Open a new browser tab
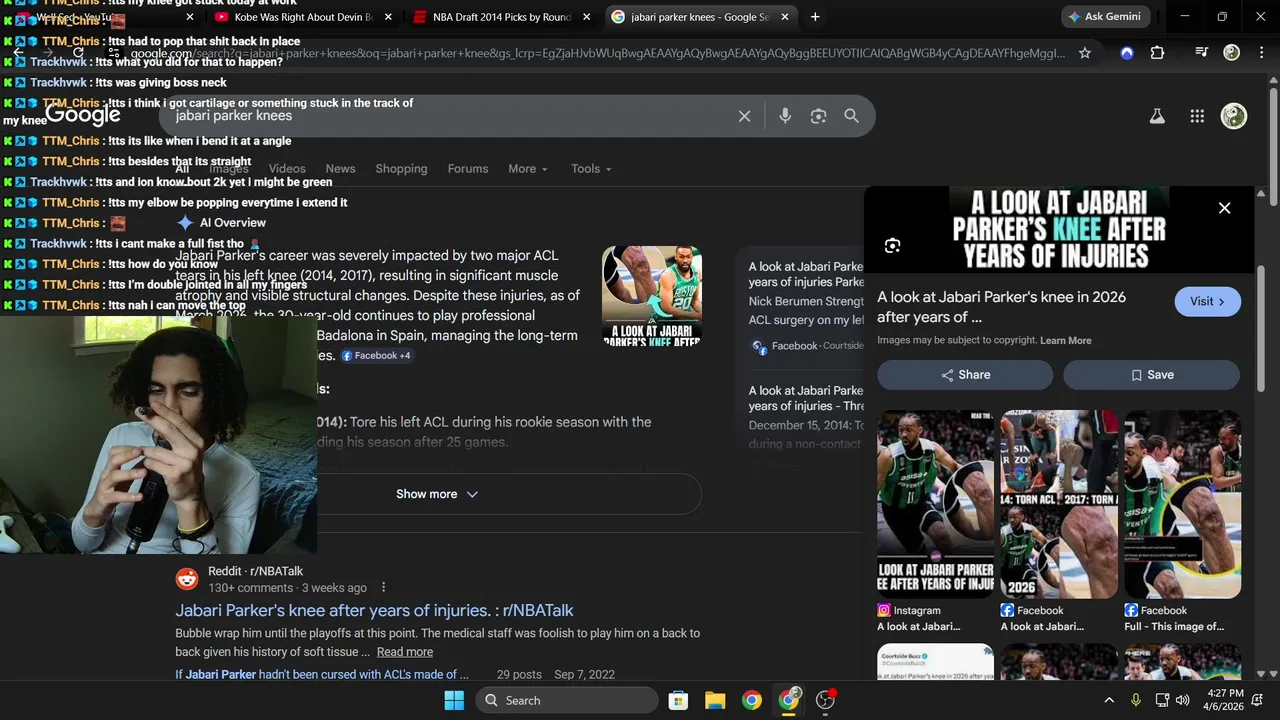Image resolution: width=1280 pixels, height=720 pixels. tap(815, 17)
